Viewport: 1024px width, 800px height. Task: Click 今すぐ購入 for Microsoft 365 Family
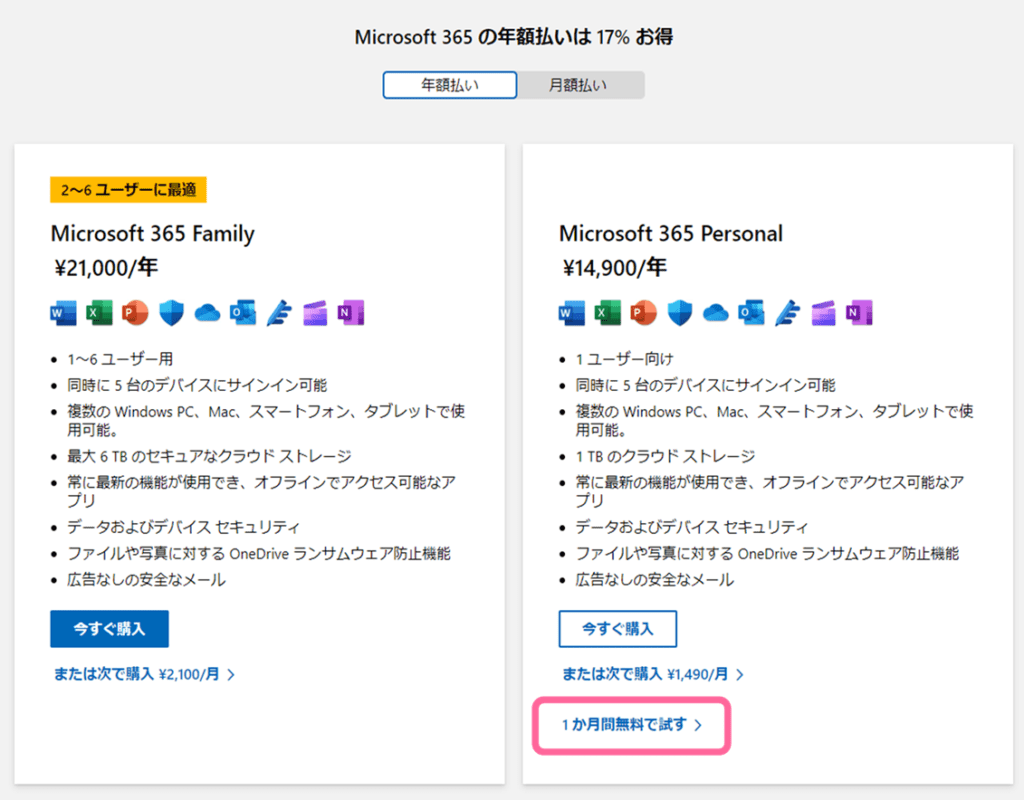109,629
